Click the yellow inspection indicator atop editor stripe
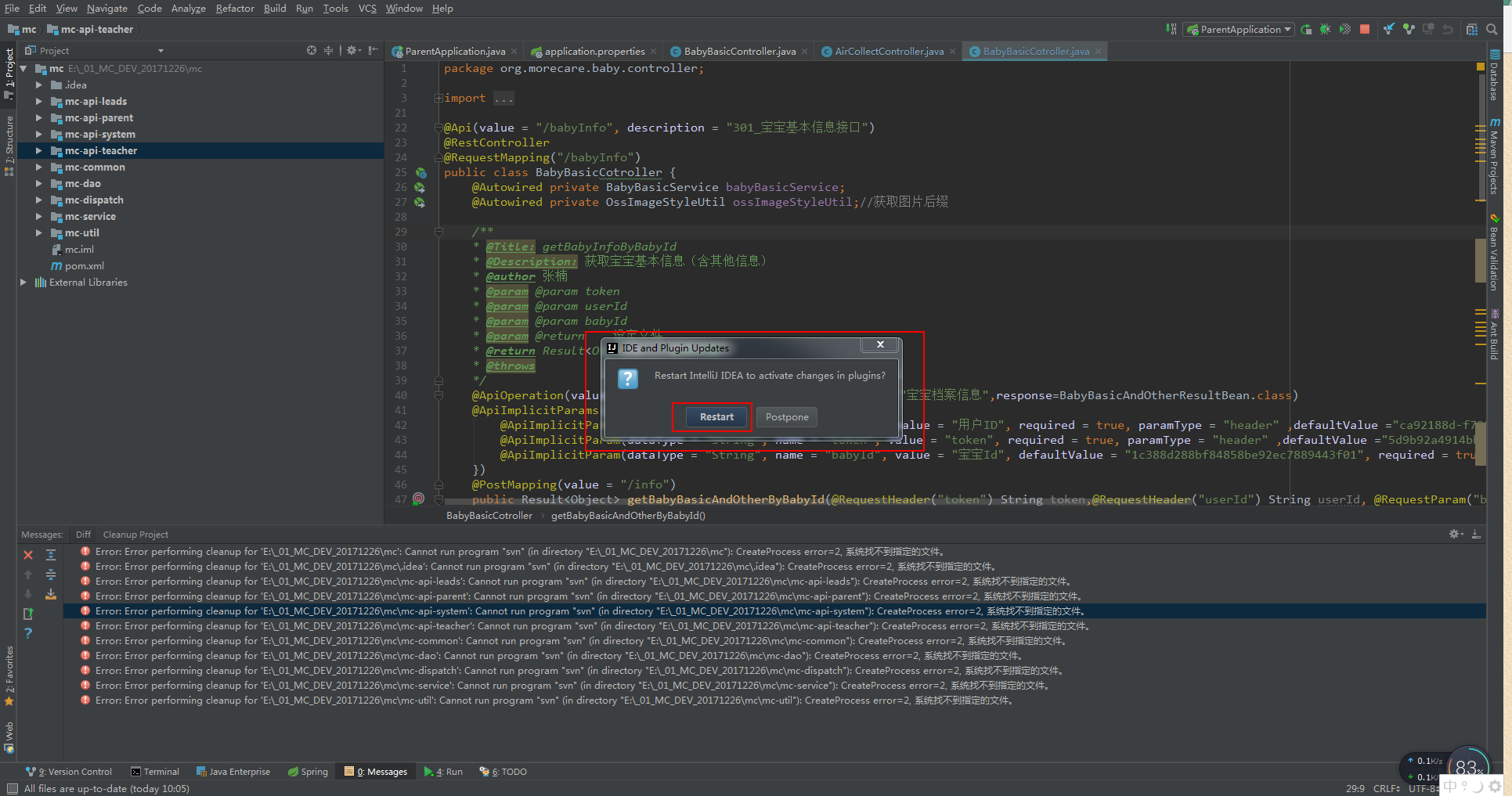Viewport: 1512px width, 796px height. pyautogui.click(x=1481, y=67)
